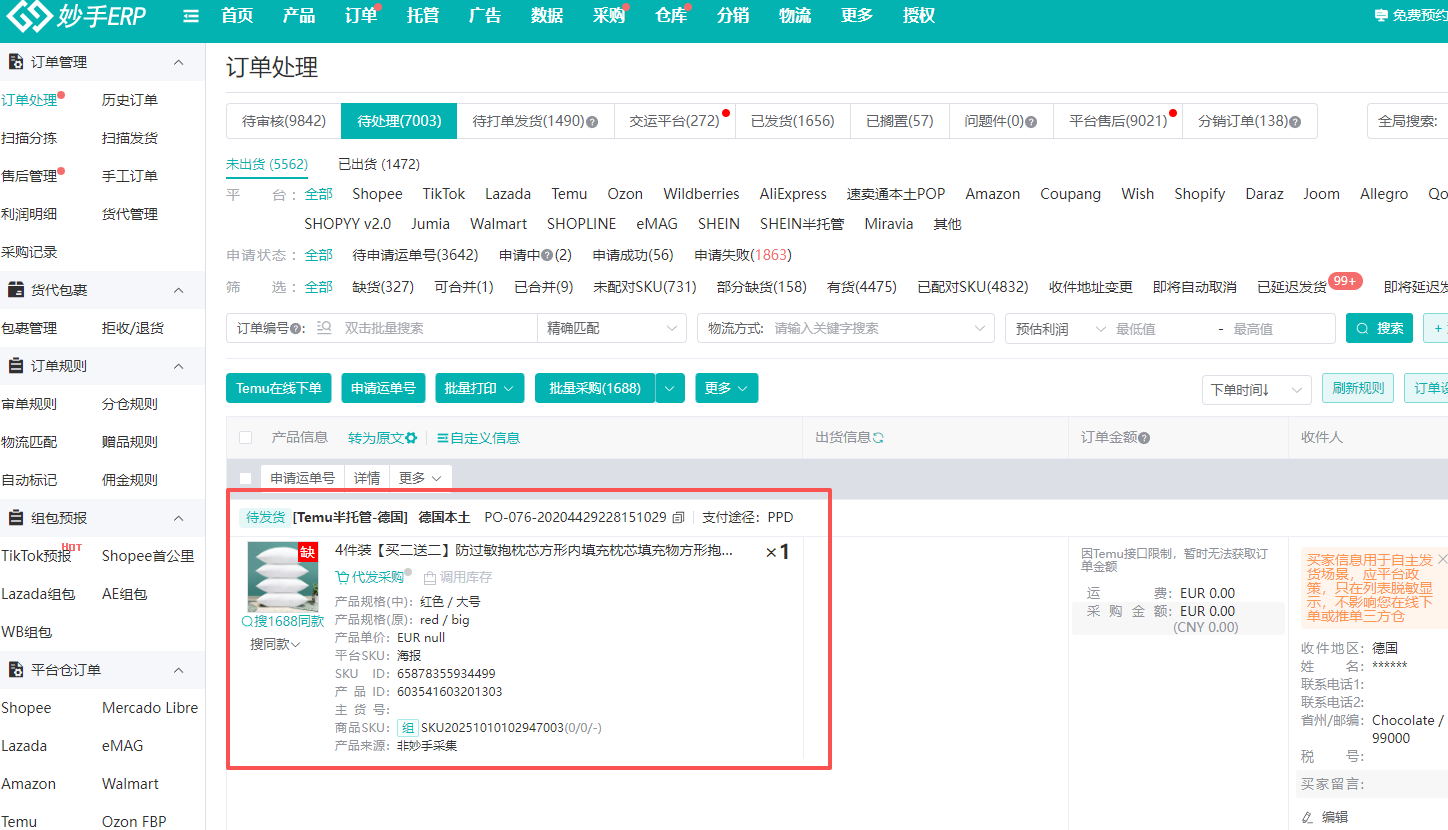Click the gear icon next to 转为原文

point(411,438)
